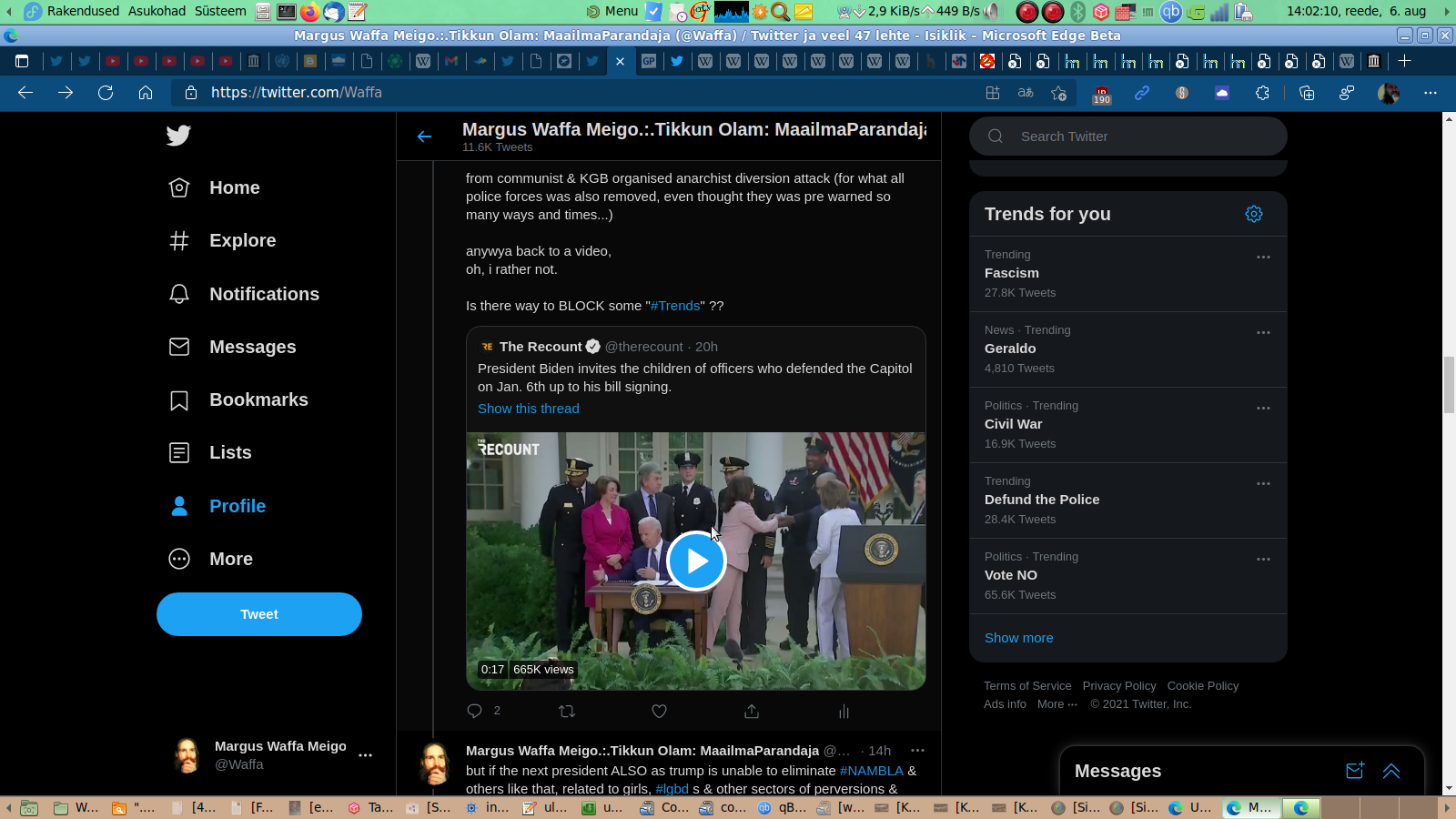Add page to favorites with star icon
This screenshot has width=1456, height=819.
tap(1058, 93)
